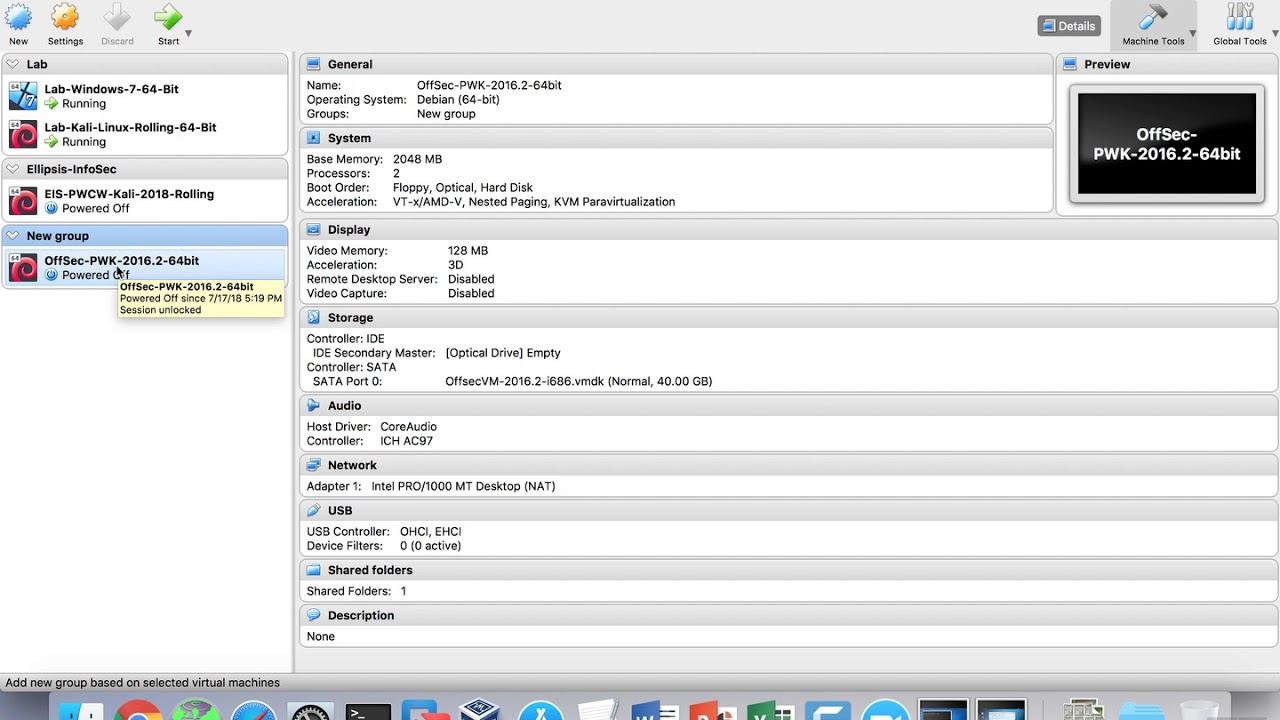
Task: Click Lab-Windows-7 Running status arrow icon
Action: pos(51,103)
